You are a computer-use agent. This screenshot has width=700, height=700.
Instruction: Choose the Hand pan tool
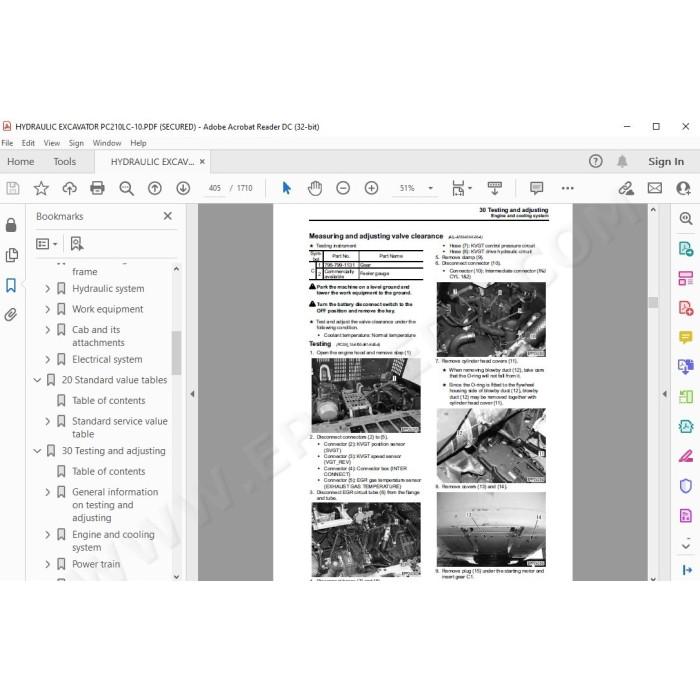(x=315, y=188)
